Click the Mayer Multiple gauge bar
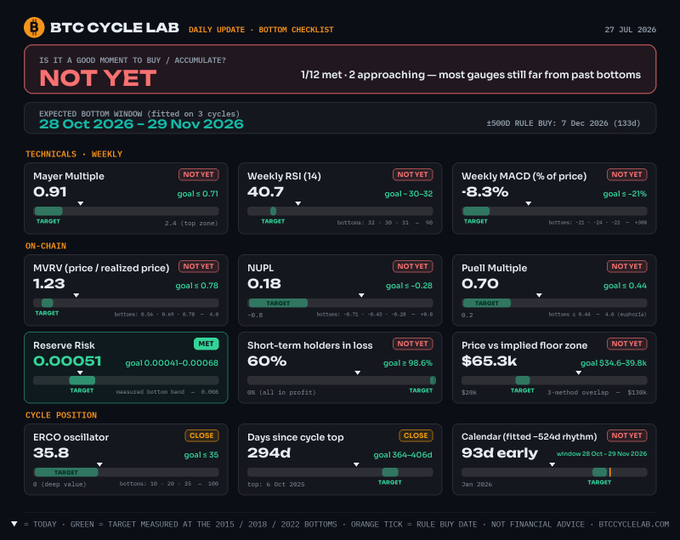The width and height of the screenshot is (680, 540). coord(126,211)
